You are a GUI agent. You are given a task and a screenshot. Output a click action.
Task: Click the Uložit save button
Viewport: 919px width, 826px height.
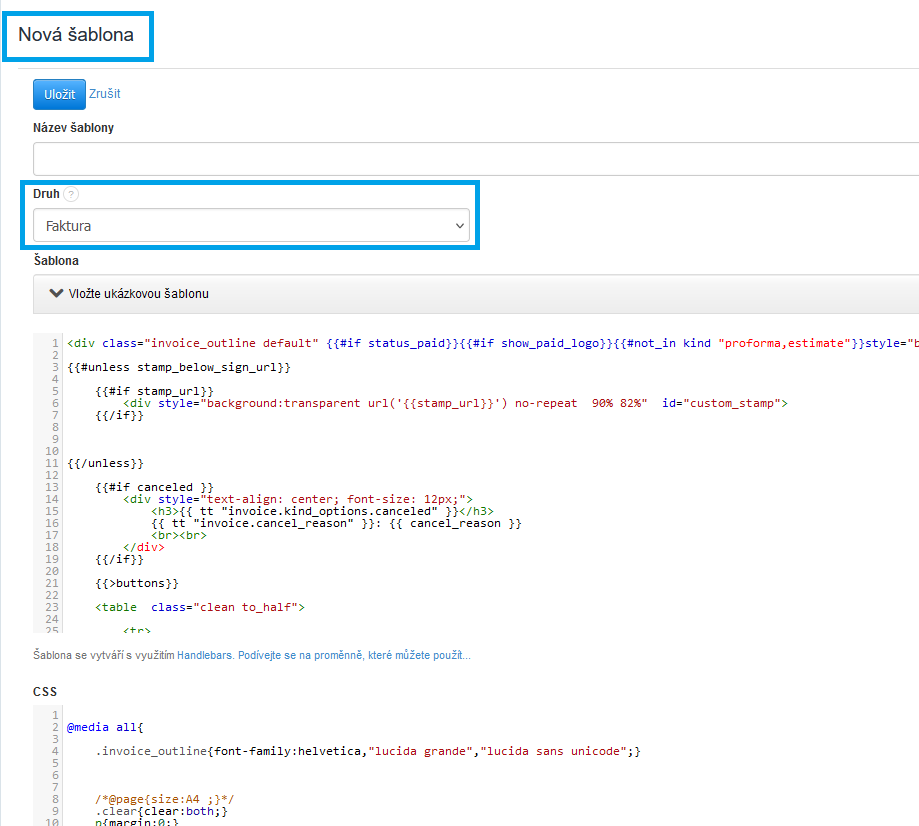point(59,94)
